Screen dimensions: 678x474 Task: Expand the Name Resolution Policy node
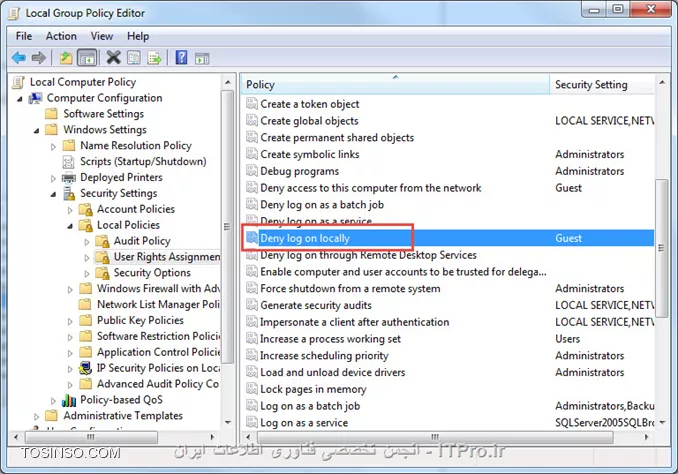(53, 147)
